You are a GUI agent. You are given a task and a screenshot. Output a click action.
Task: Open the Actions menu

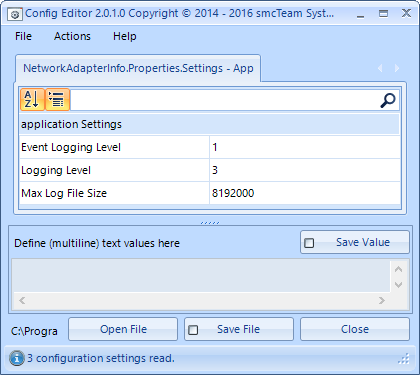point(72,36)
